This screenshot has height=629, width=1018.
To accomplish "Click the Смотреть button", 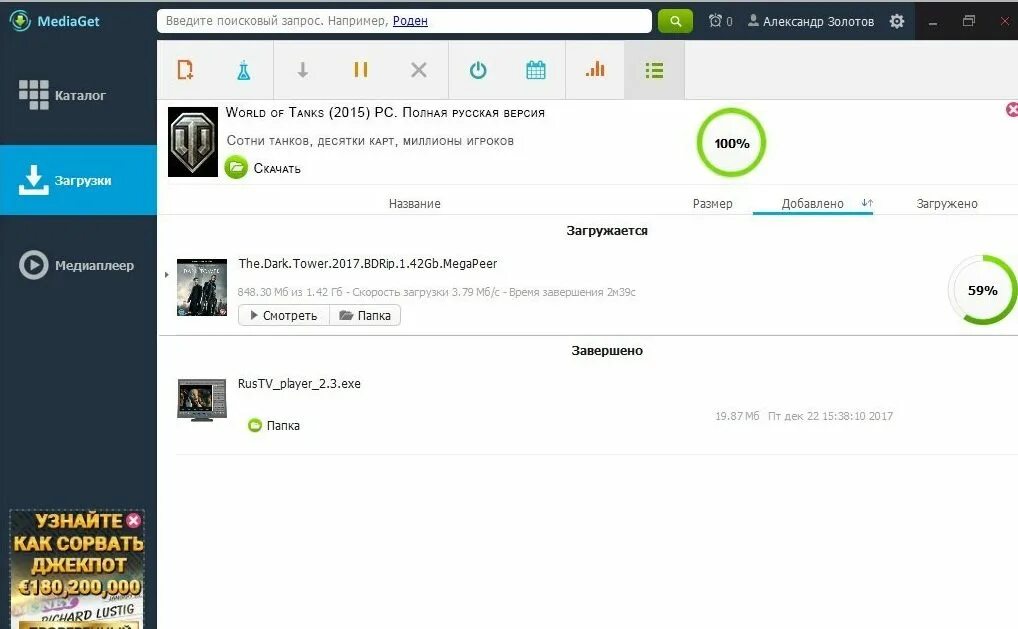I will click(x=284, y=315).
